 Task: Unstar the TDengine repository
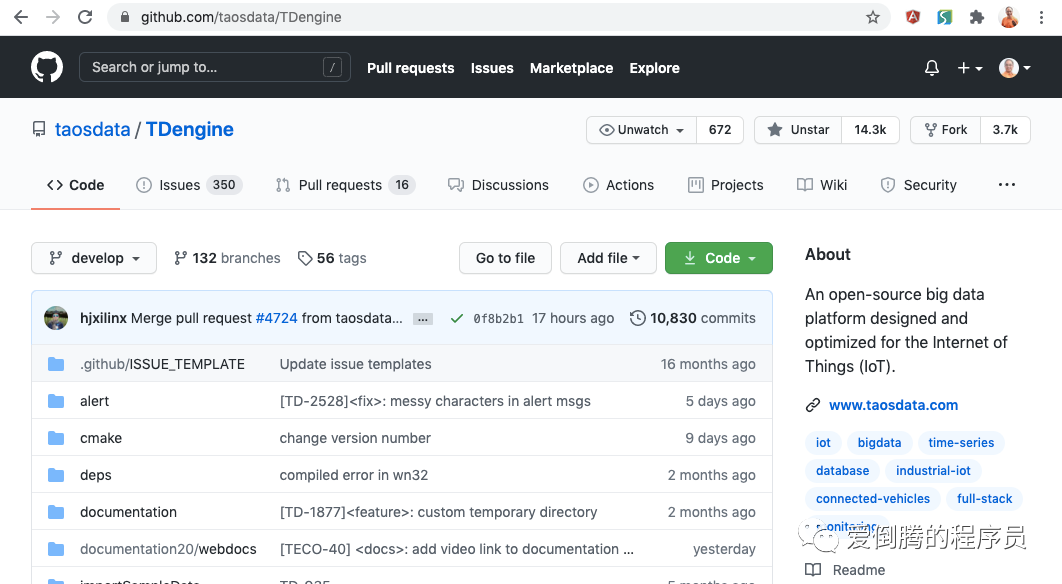tap(796, 129)
